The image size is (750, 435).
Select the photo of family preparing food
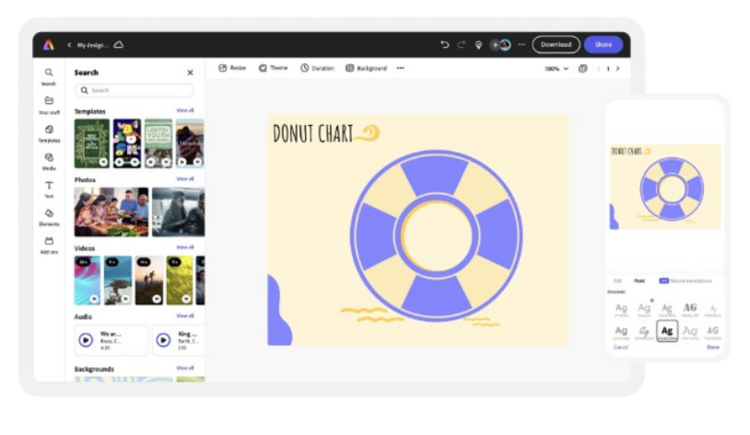pyautogui.click(x=111, y=212)
